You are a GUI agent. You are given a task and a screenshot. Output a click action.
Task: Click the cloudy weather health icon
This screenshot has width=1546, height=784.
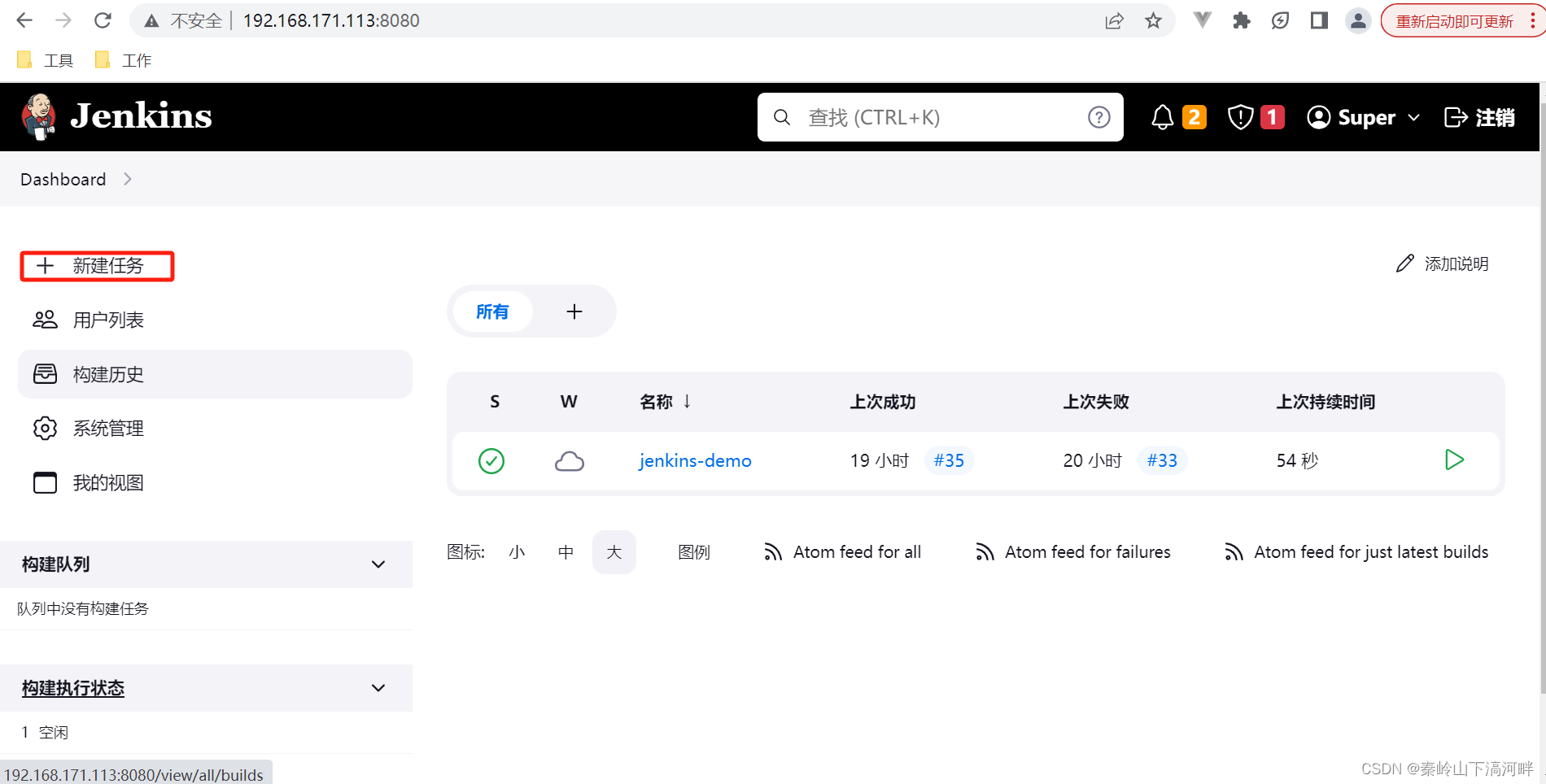(570, 461)
